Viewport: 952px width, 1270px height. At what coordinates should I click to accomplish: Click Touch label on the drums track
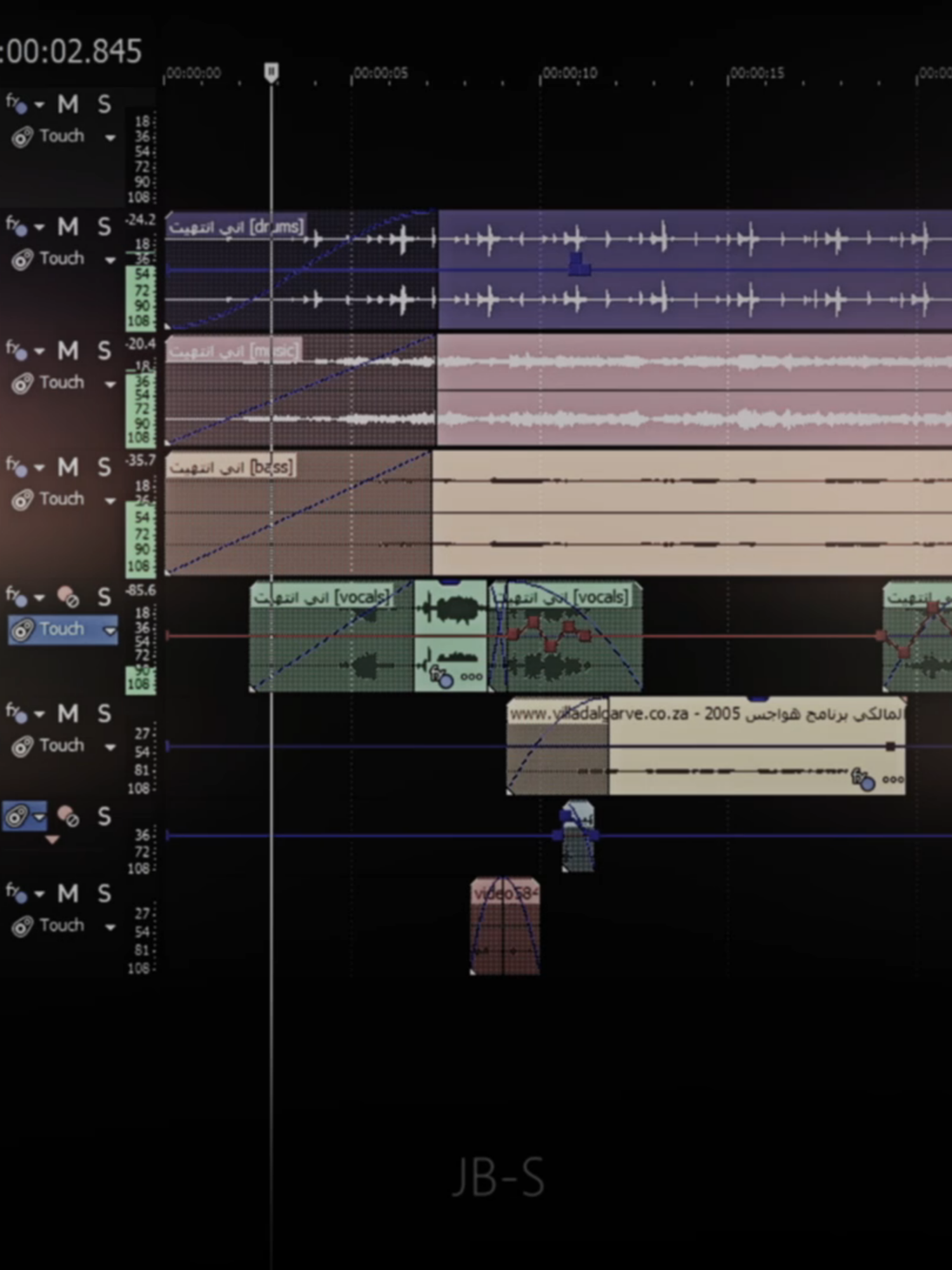[62, 258]
